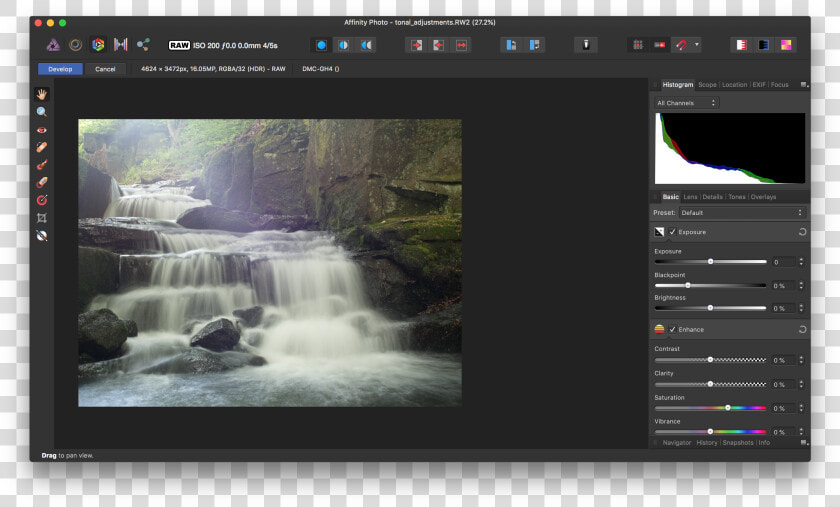Click the force pixel alignment icon

659,46
